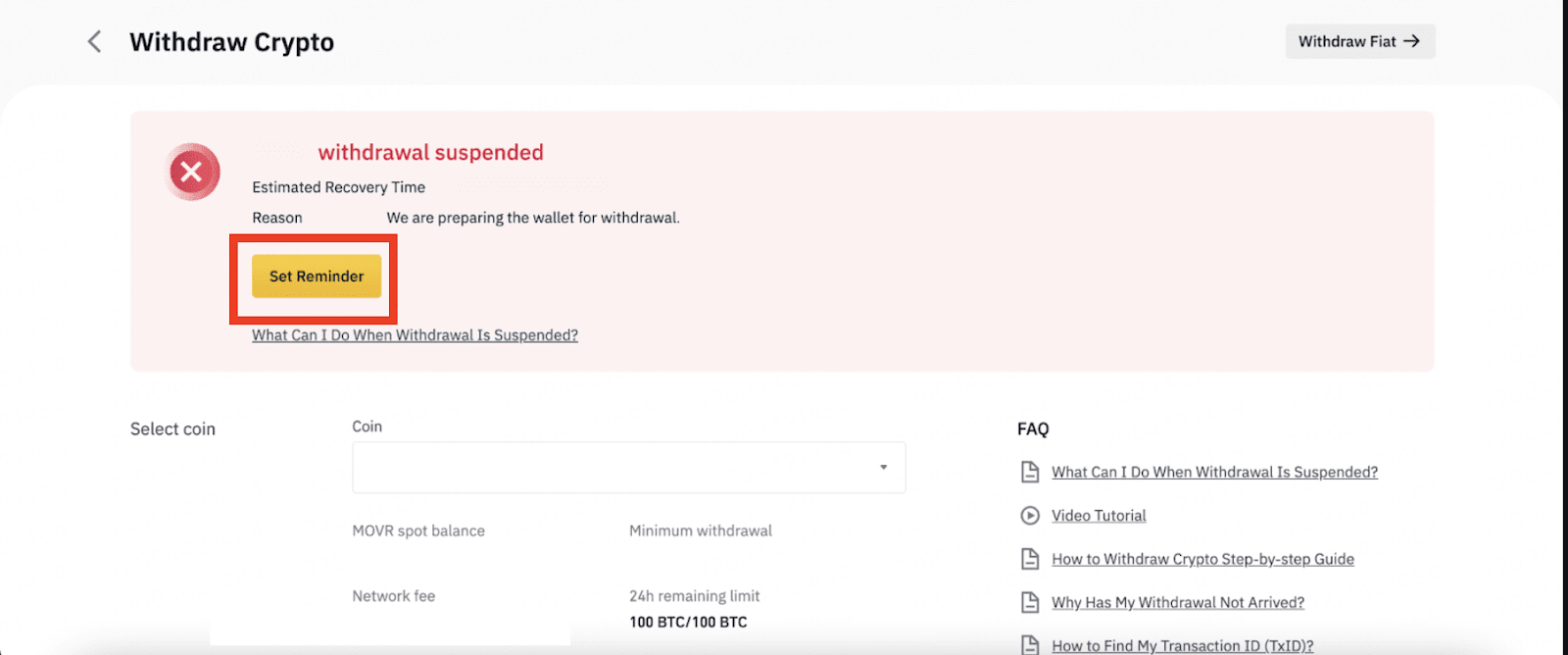Screen dimensions: 1568x655
Task: Click the back arrow beside Withdraw Crypto
Action: coord(94,41)
